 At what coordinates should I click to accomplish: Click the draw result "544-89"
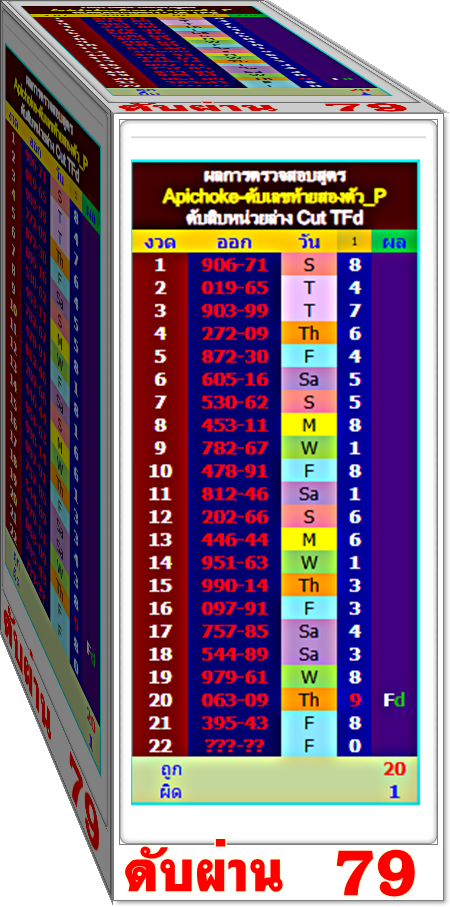234,654
